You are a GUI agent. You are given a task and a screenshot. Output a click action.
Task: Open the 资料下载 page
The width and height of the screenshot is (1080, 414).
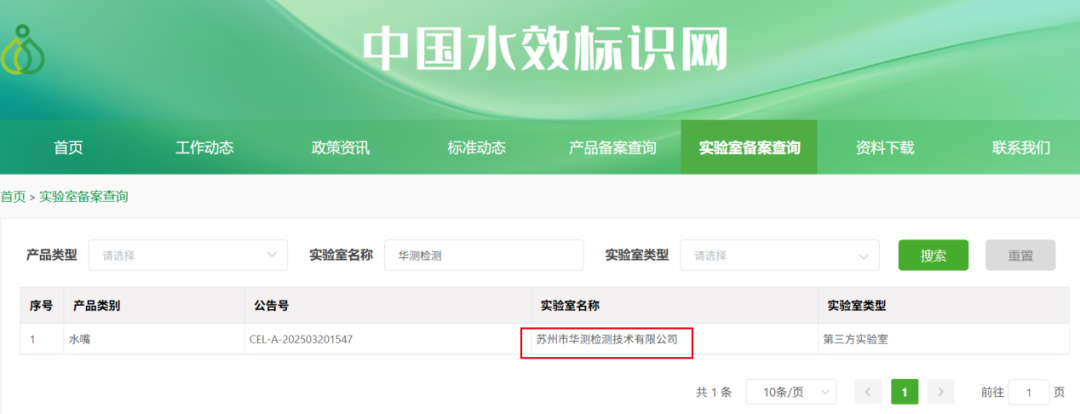click(x=885, y=148)
